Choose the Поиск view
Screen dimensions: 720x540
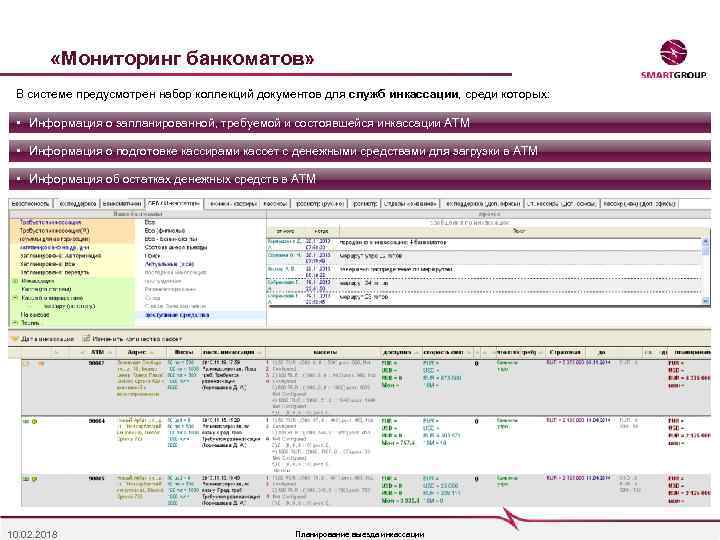tap(152, 255)
